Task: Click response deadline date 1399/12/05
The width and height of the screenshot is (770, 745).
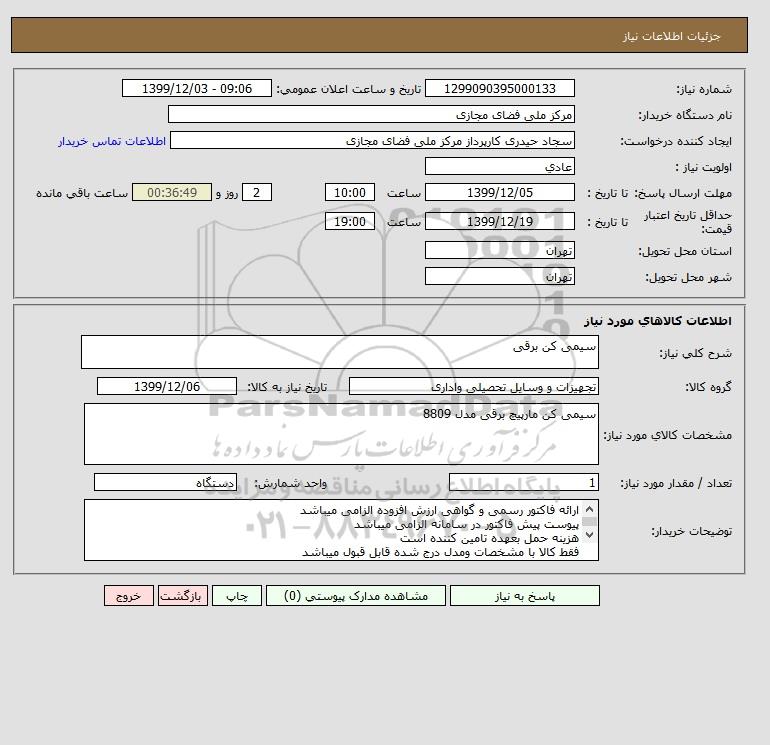Action: 499,193
